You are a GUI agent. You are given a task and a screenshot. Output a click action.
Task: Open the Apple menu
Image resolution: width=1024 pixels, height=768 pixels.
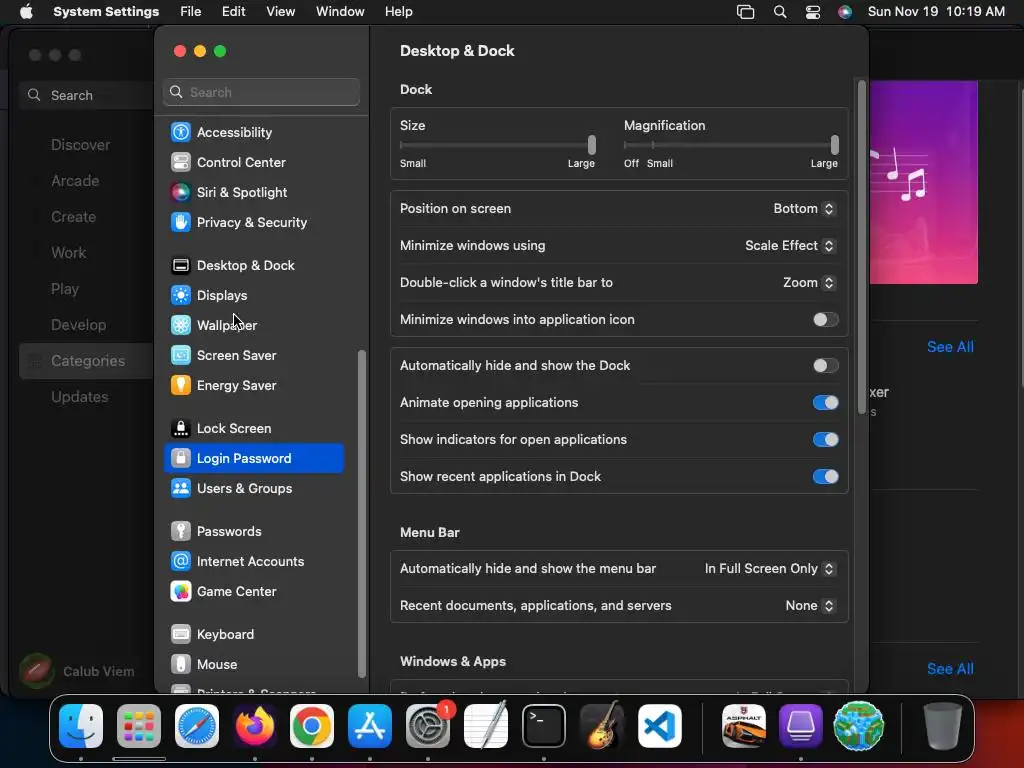(x=26, y=12)
